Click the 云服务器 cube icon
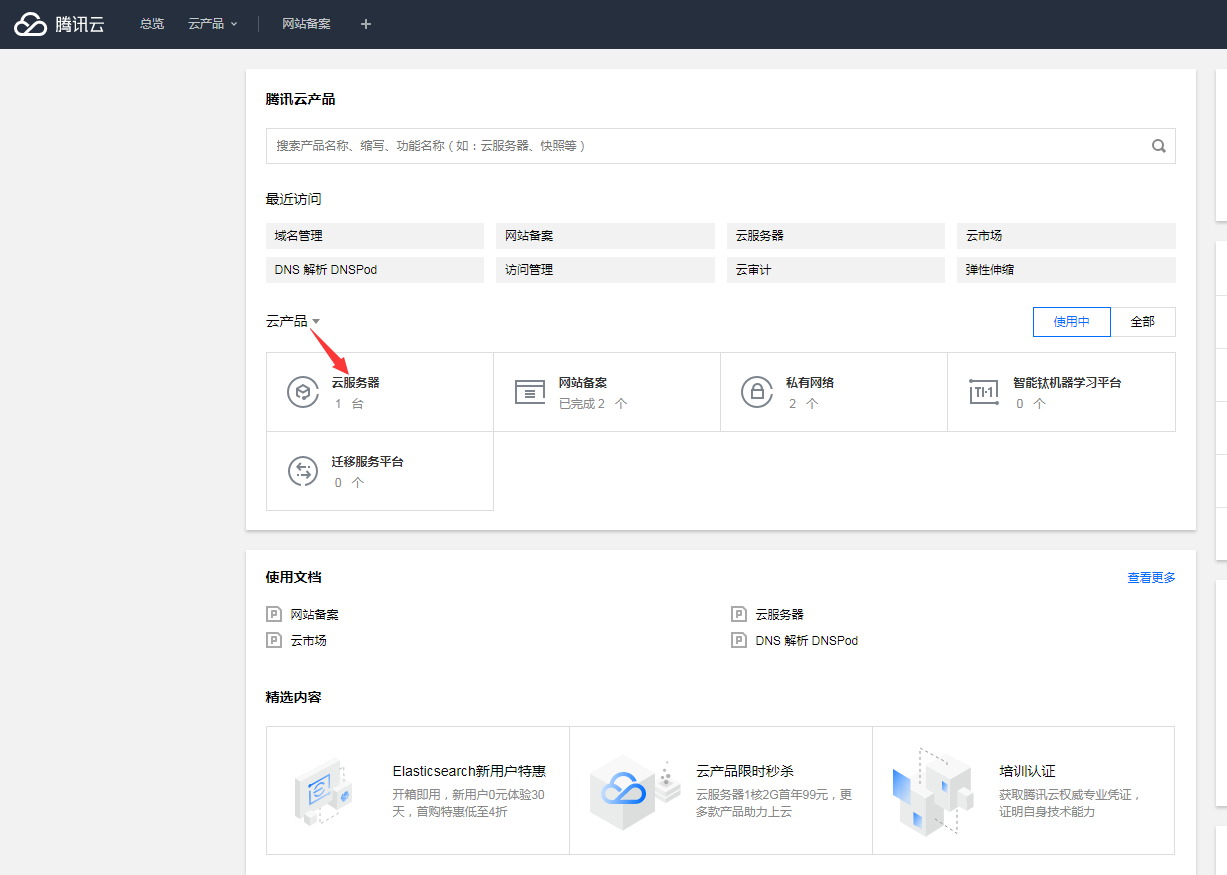 point(303,392)
